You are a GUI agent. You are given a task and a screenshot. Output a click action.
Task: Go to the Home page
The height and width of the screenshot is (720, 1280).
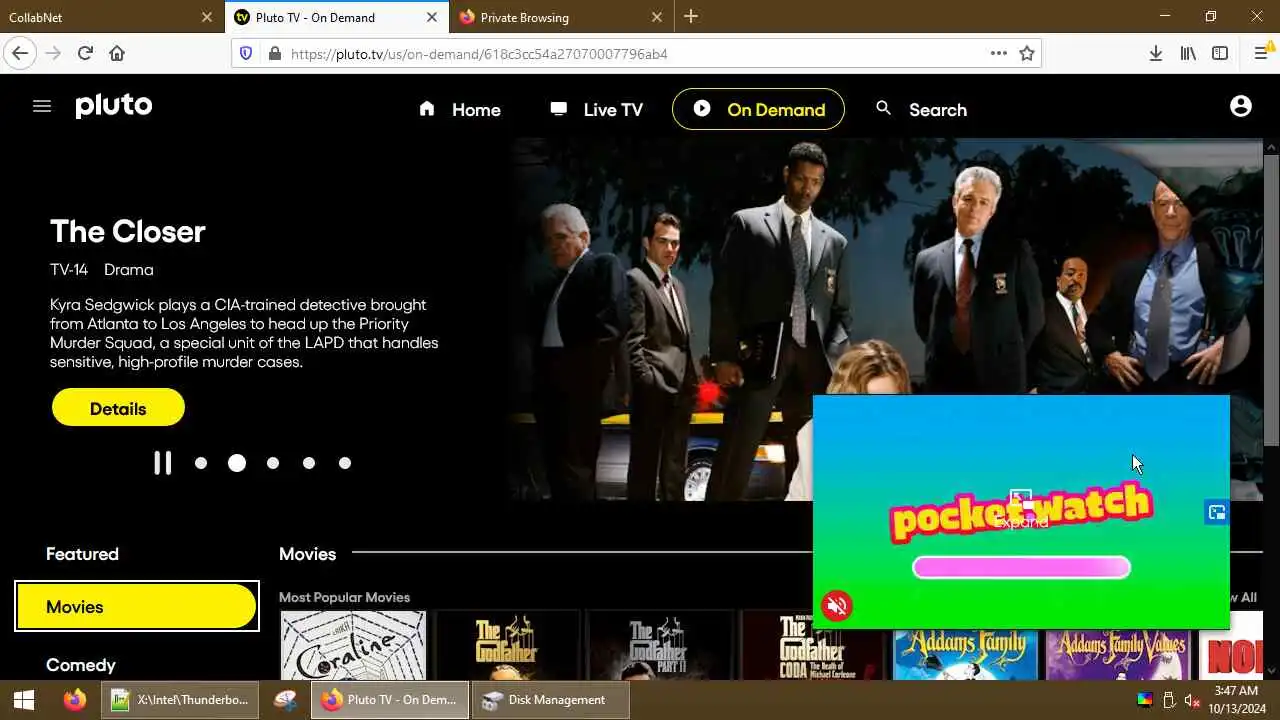pyautogui.click(x=459, y=109)
